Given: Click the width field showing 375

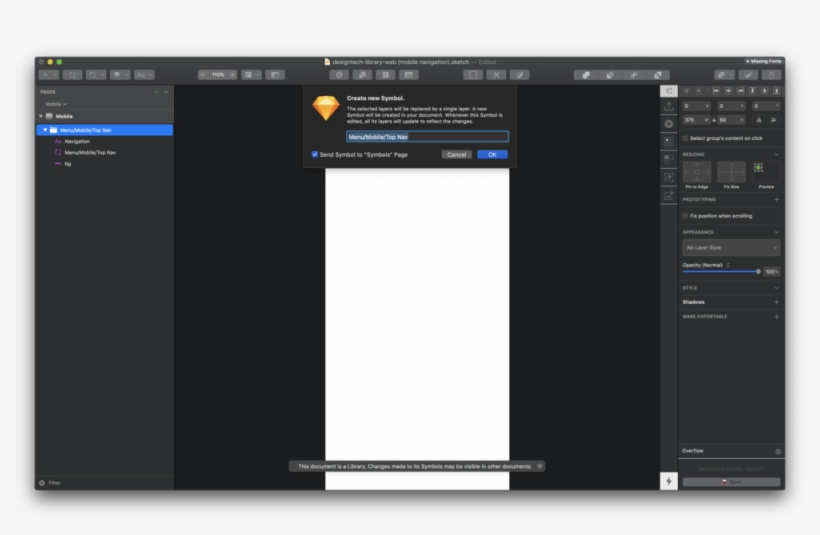Looking at the screenshot, I should coord(696,120).
